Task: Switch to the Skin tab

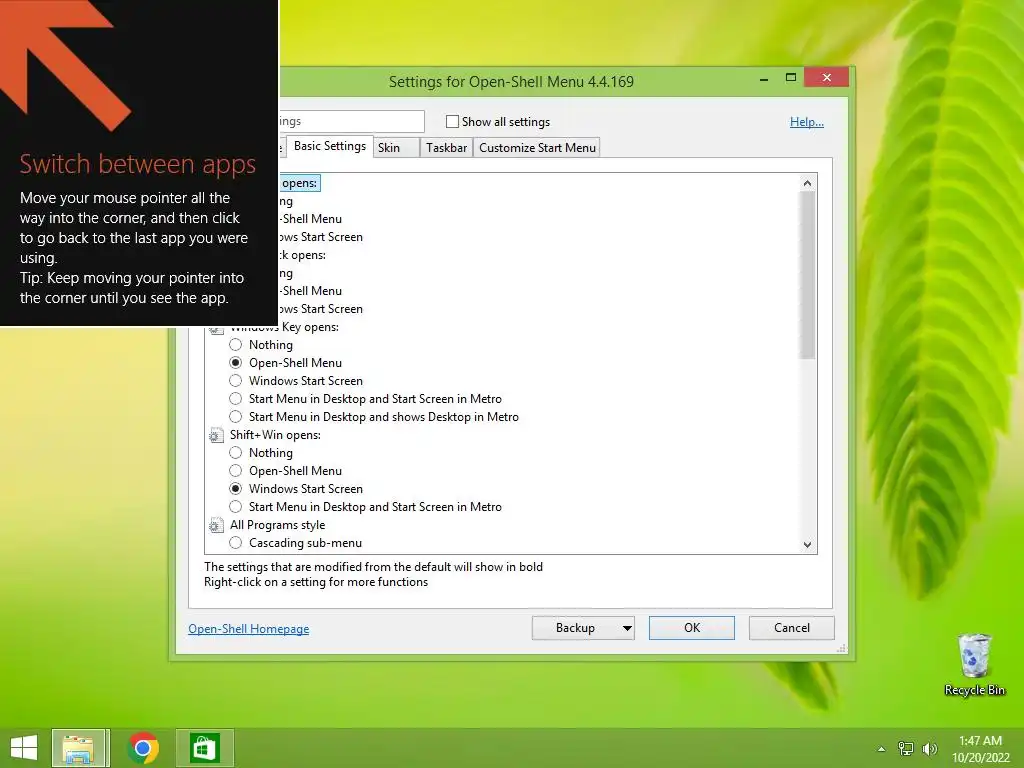Action: point(396,148)
